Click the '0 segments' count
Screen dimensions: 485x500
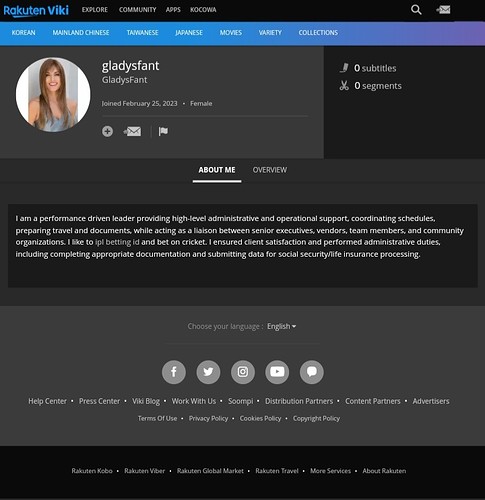pyautogui.click(x=378, y=86)
